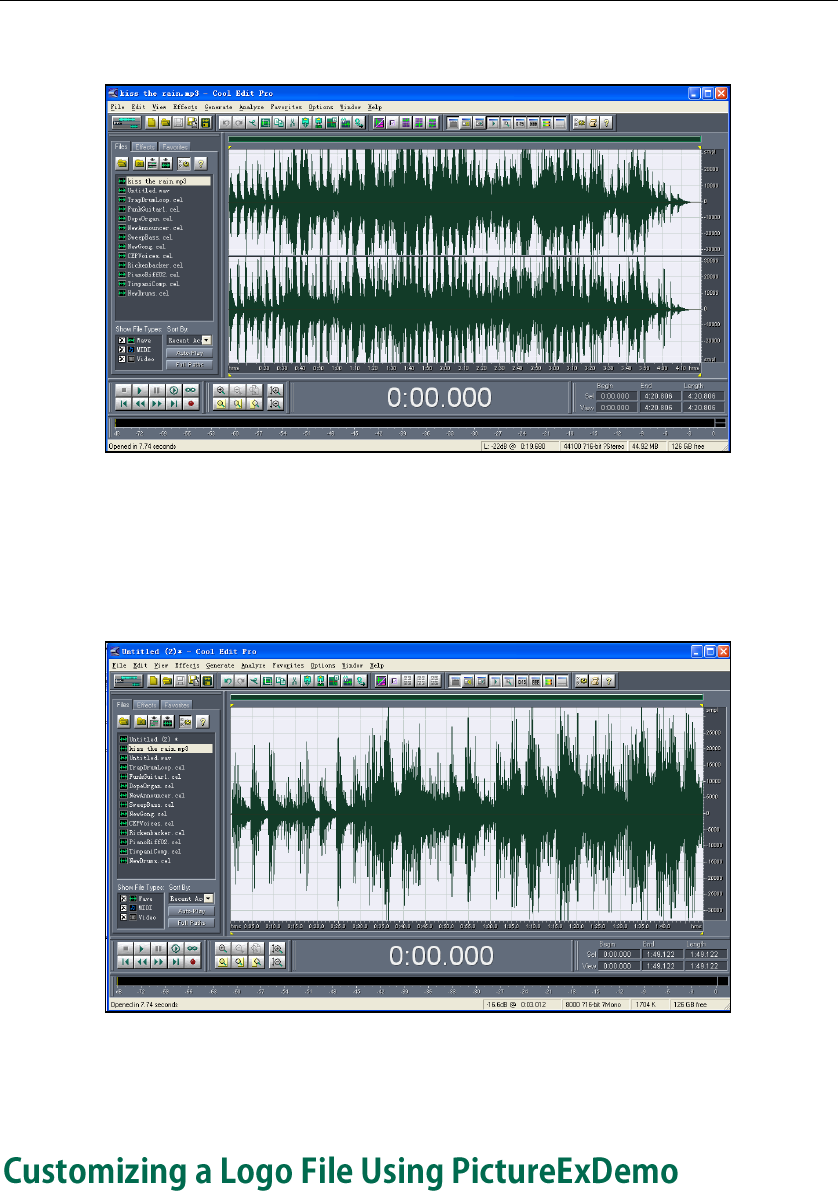Click Sel End field showing 1:49.122 in Untitled (2)
The width and height of the screenshot is (838, 1192).
(x=660, y=954)
